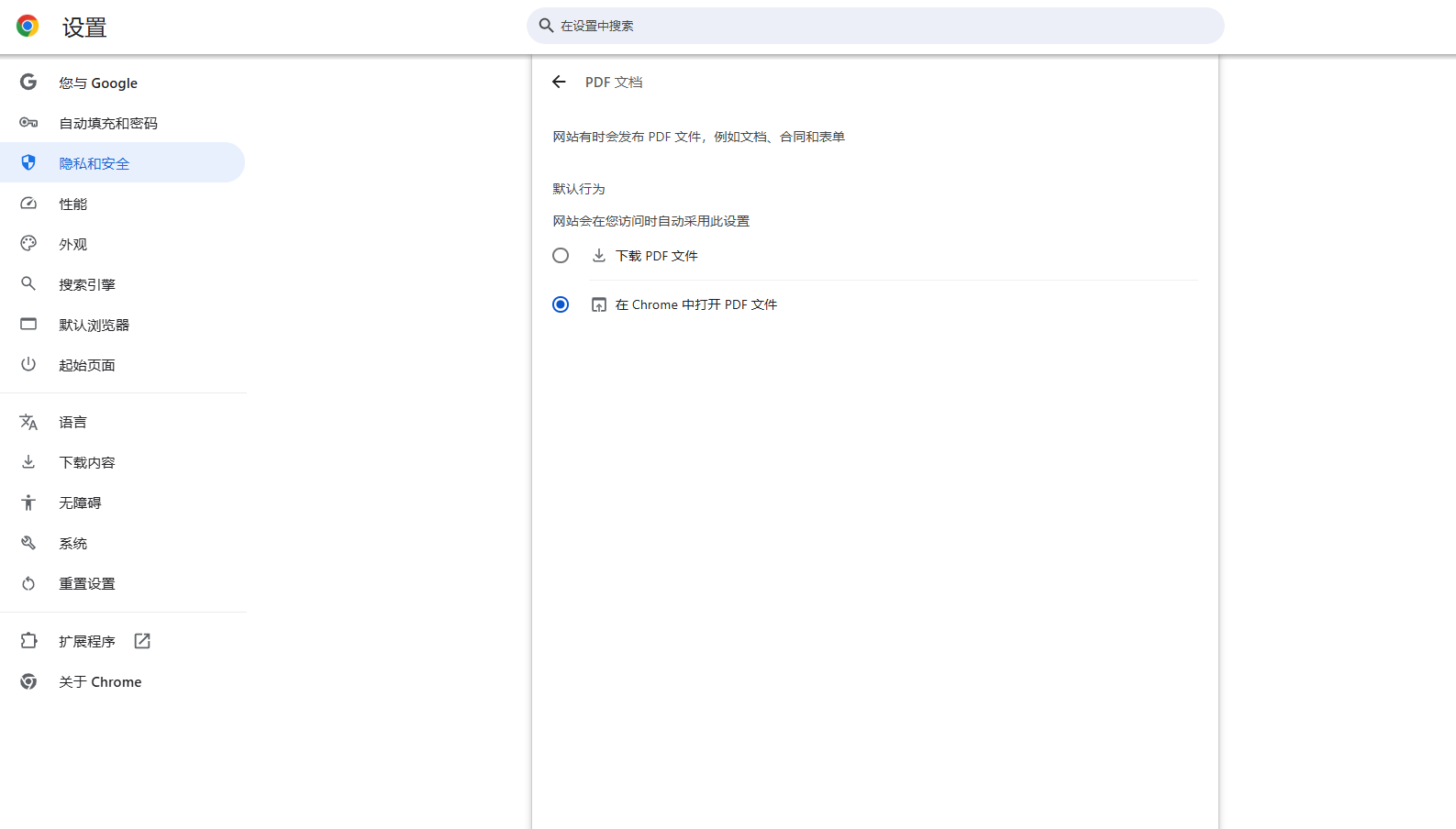Open 下载内容 settings section
This screenshot has height=829, width=1456.
[x=122, y=462]
